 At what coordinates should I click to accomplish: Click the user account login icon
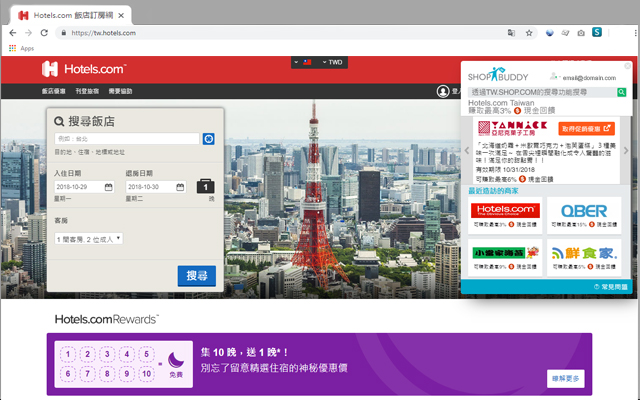443,91
